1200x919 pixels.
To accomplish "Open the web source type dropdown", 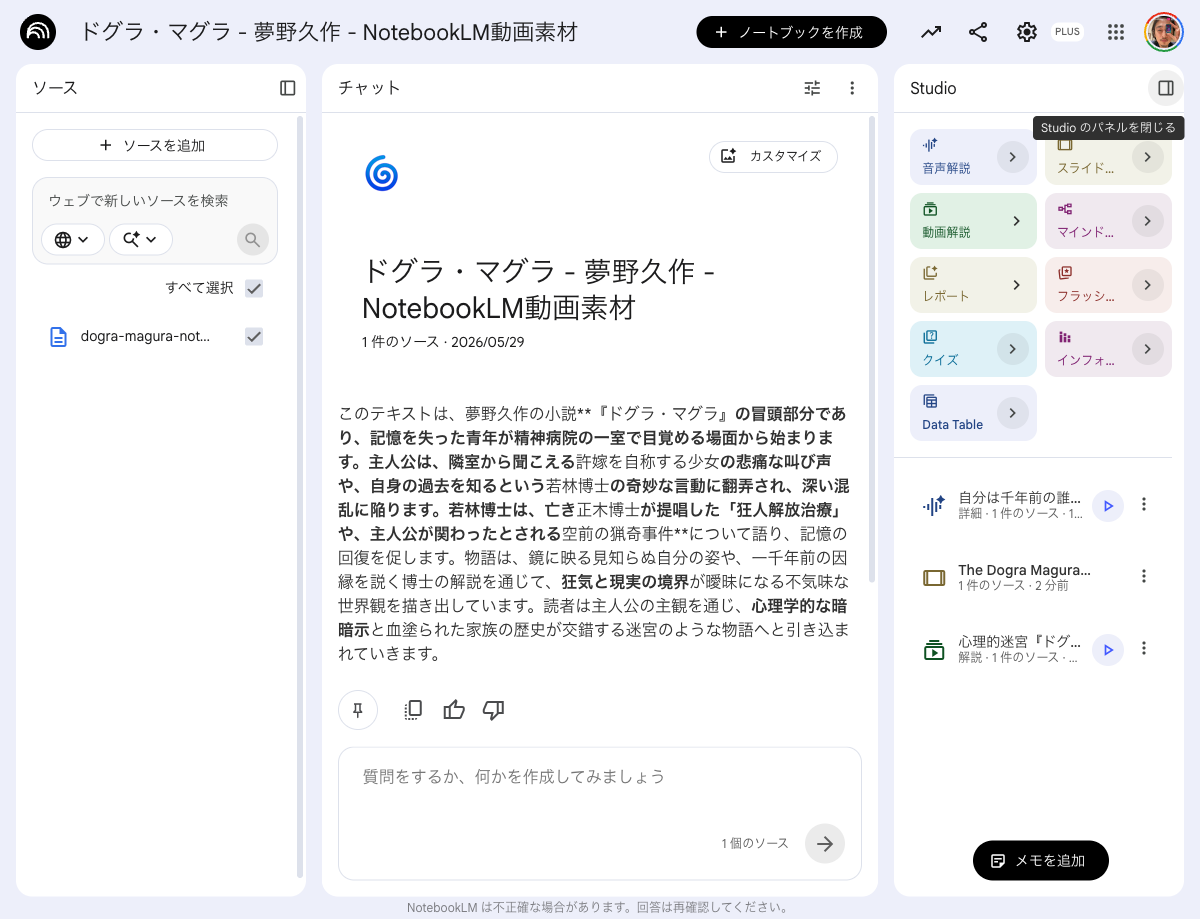I will point(73,240).
